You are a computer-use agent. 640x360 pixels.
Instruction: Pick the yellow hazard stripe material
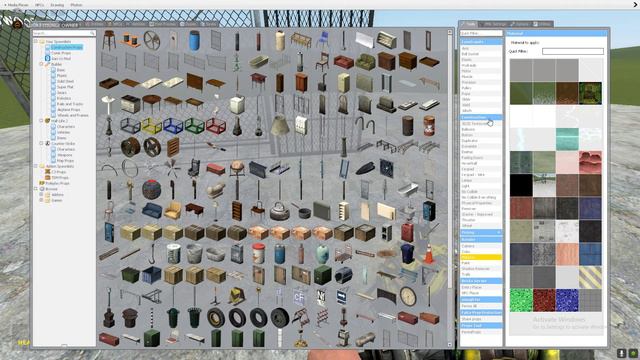(x=590, y=277)
